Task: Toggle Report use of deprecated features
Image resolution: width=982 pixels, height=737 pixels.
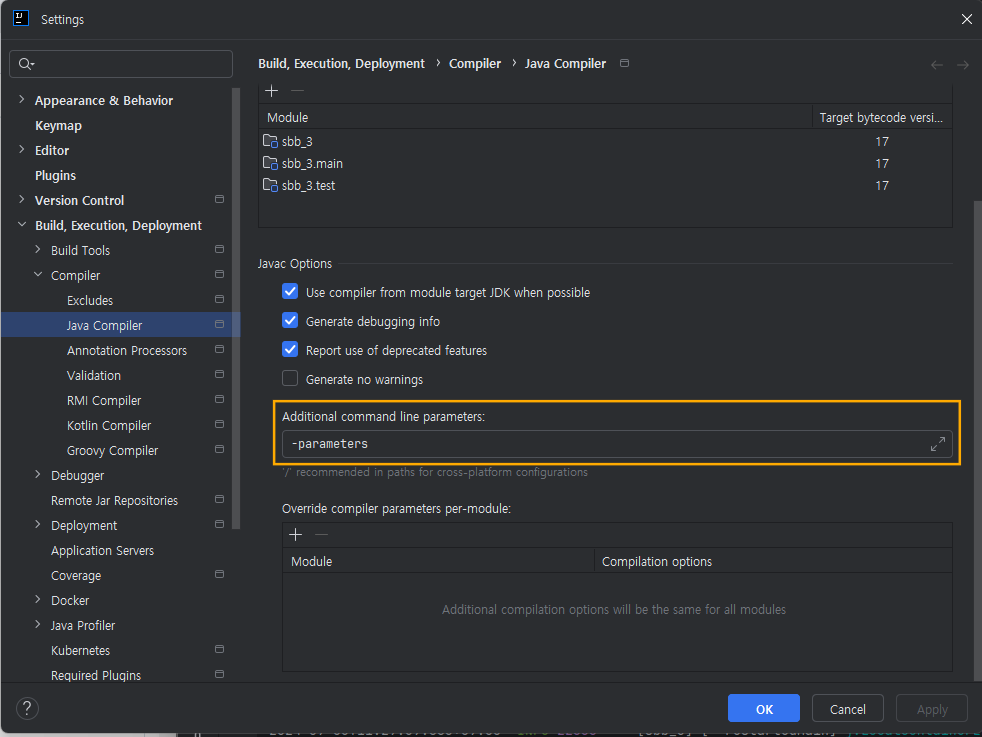Action: tap(290, 349)
